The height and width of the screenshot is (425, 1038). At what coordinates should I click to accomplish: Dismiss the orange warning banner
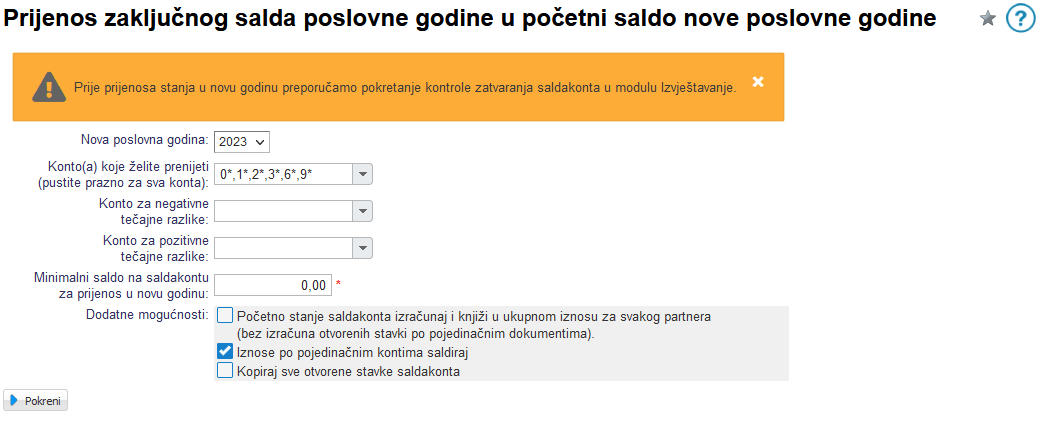coord(758,82)
